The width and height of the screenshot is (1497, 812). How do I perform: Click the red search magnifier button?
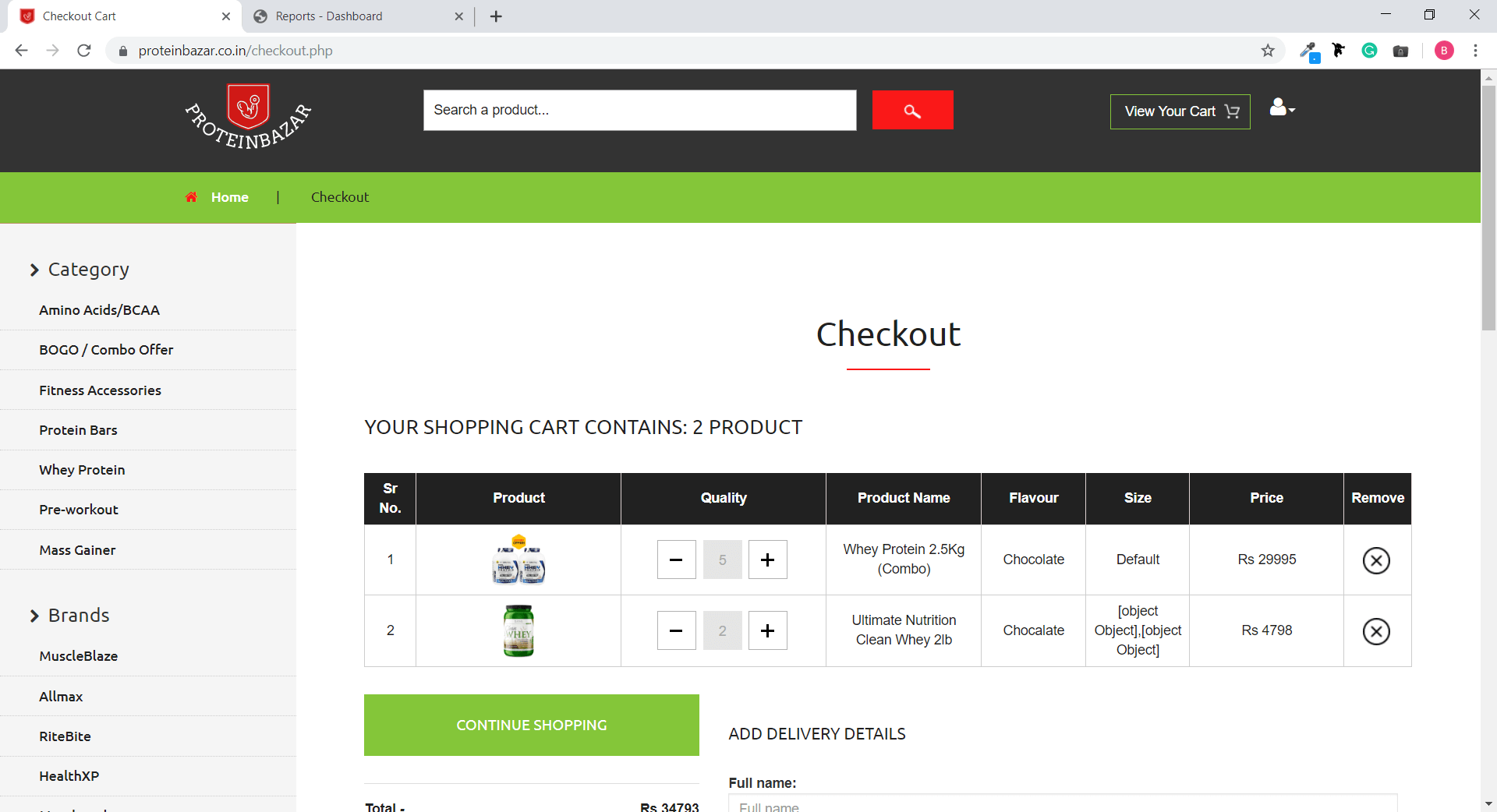coord(912,110)
